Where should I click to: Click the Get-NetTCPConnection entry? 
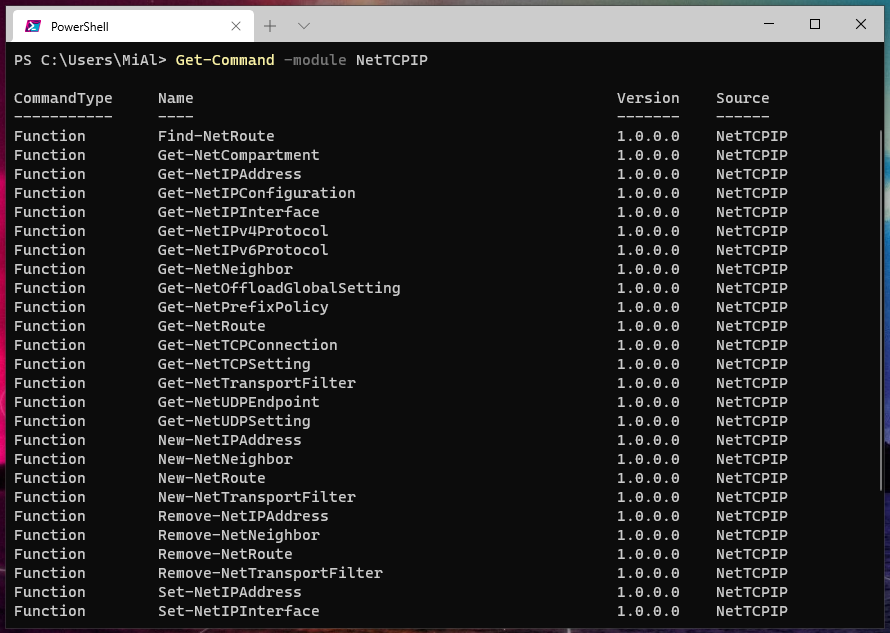pos(247,345)
